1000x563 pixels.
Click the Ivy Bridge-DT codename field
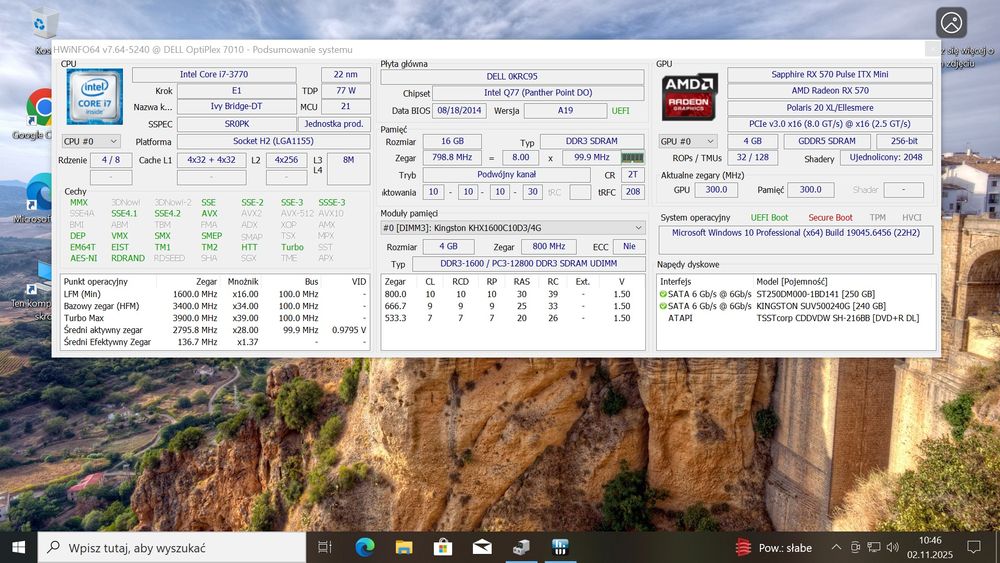coord(236,106)
